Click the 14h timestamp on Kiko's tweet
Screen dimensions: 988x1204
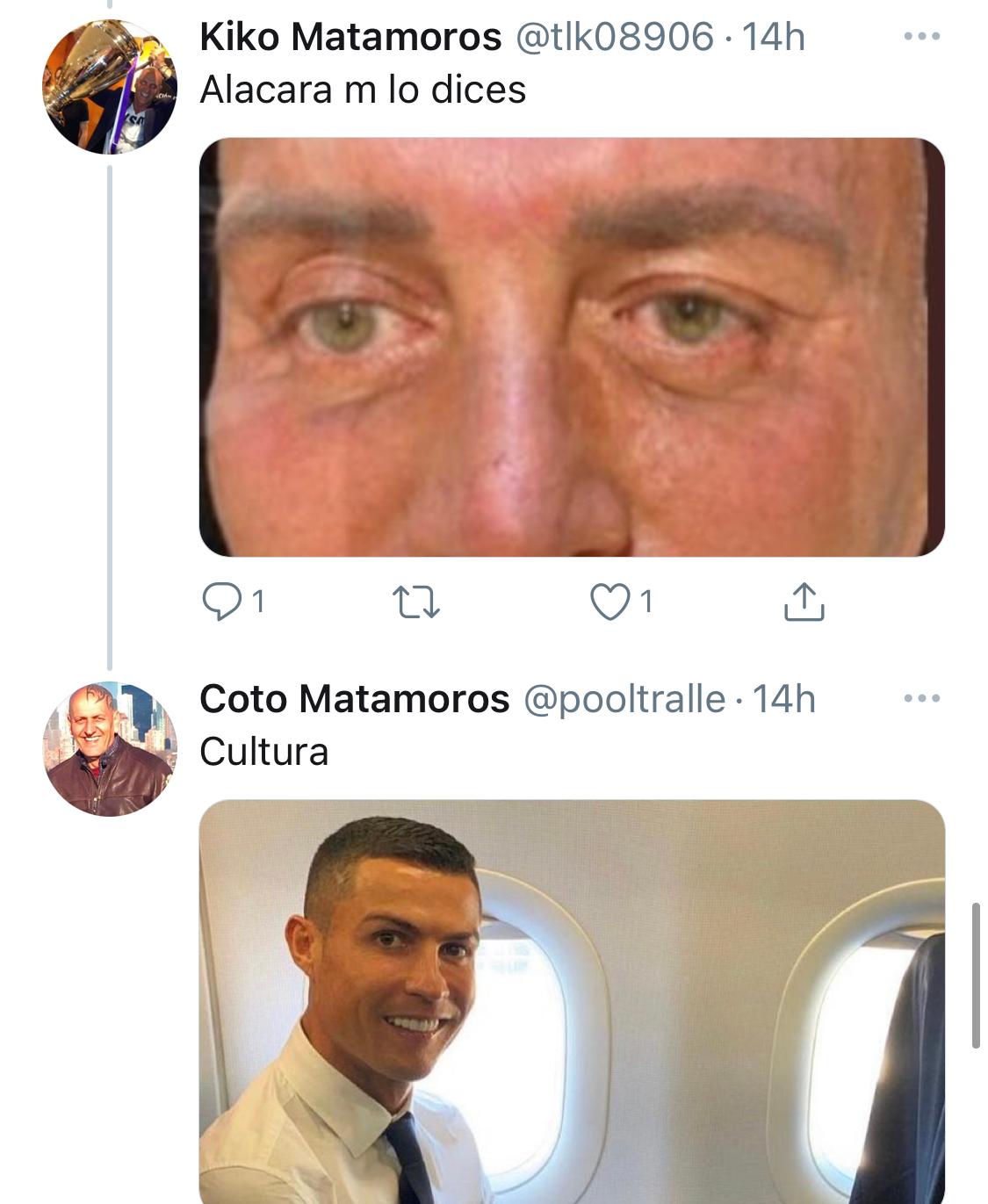(x=774, y=38)
